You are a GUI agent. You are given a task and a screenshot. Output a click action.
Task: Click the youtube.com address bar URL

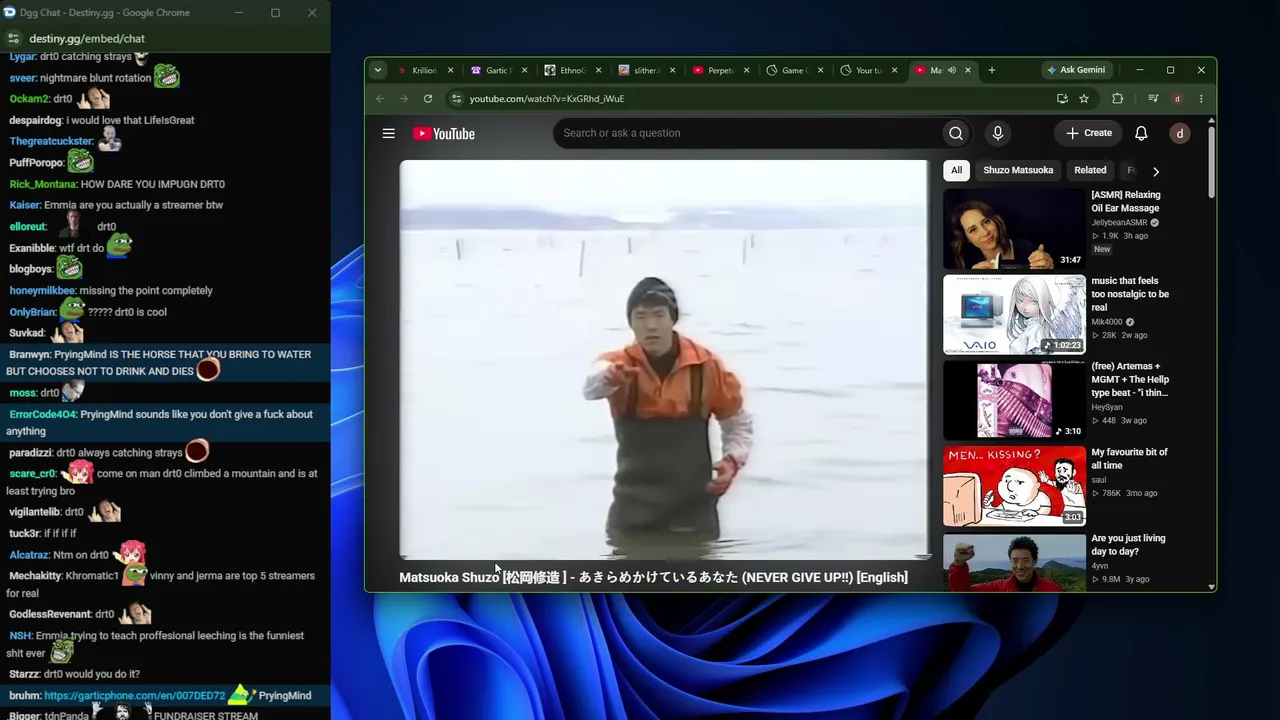[x=547, y=99]
